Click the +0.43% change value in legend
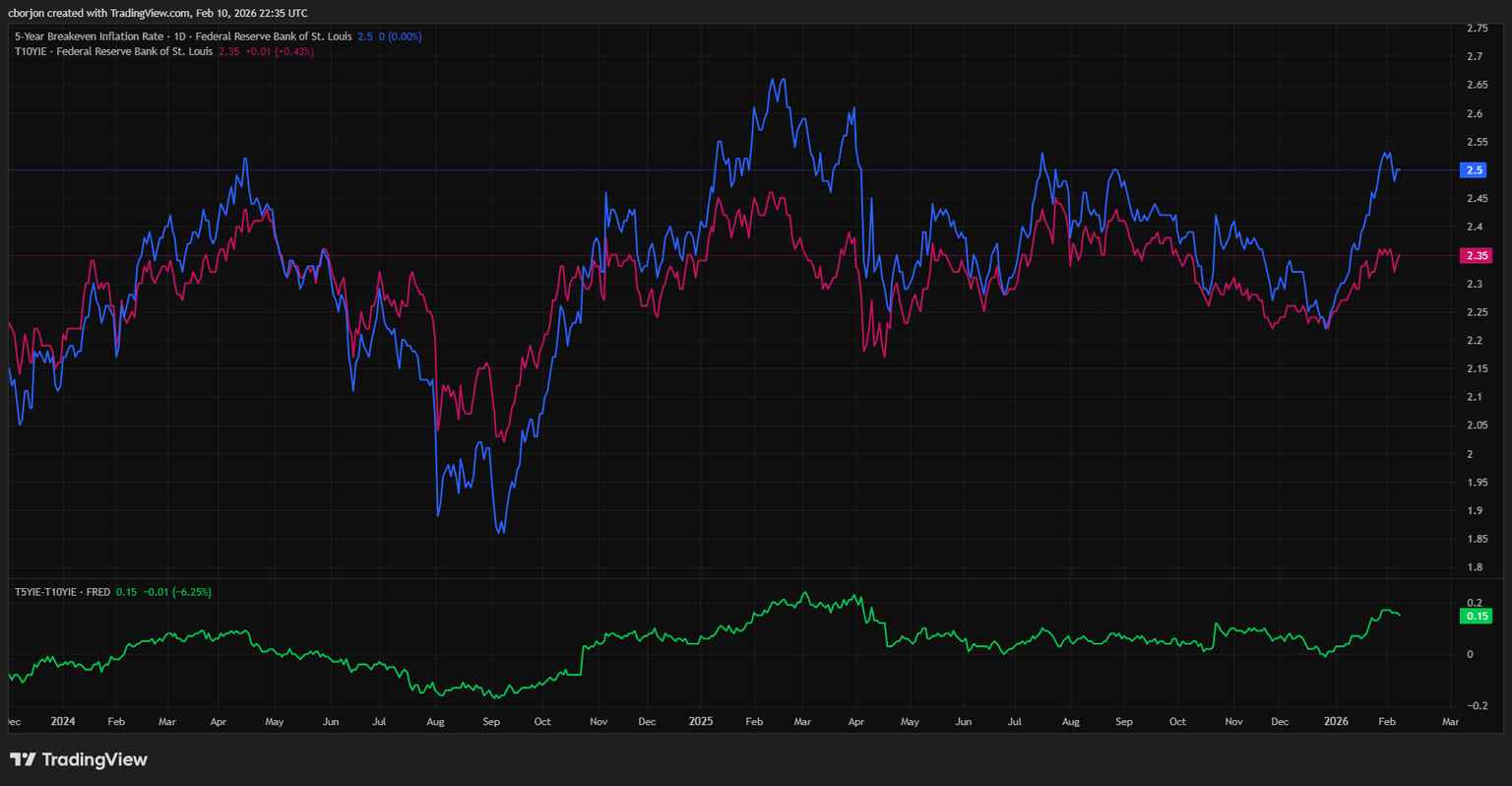This screenshot has height=786, width=1512. (x=295, y=51)
